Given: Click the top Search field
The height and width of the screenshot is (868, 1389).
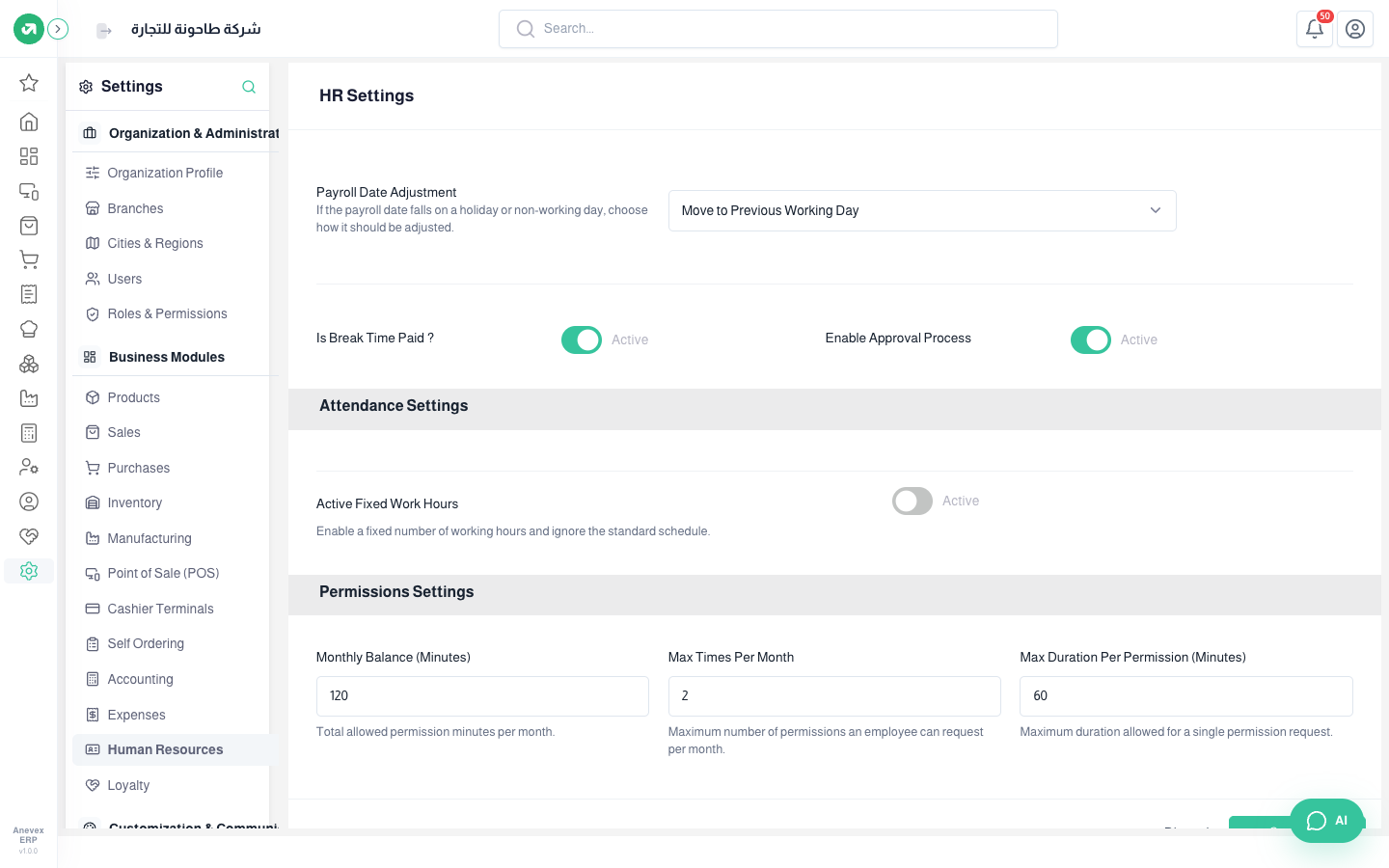Looking at the screenshot, I should [778, 29].
